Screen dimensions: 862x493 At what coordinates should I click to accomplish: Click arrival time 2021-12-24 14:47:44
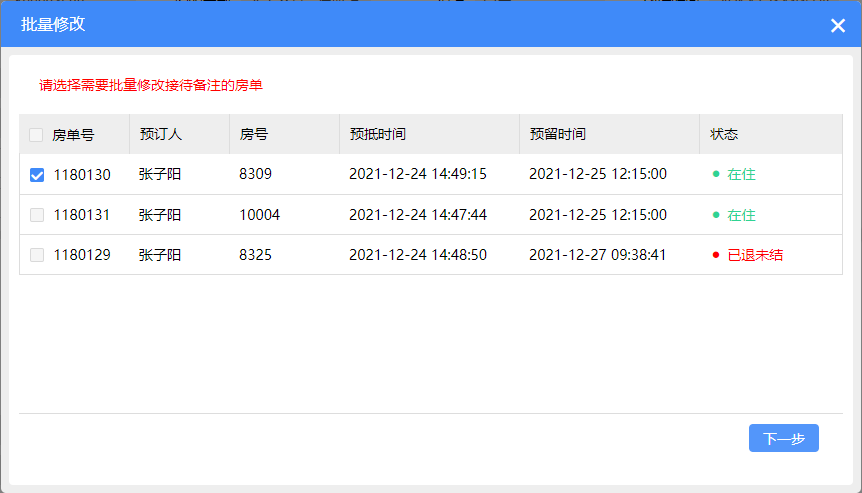coord(418,214)
